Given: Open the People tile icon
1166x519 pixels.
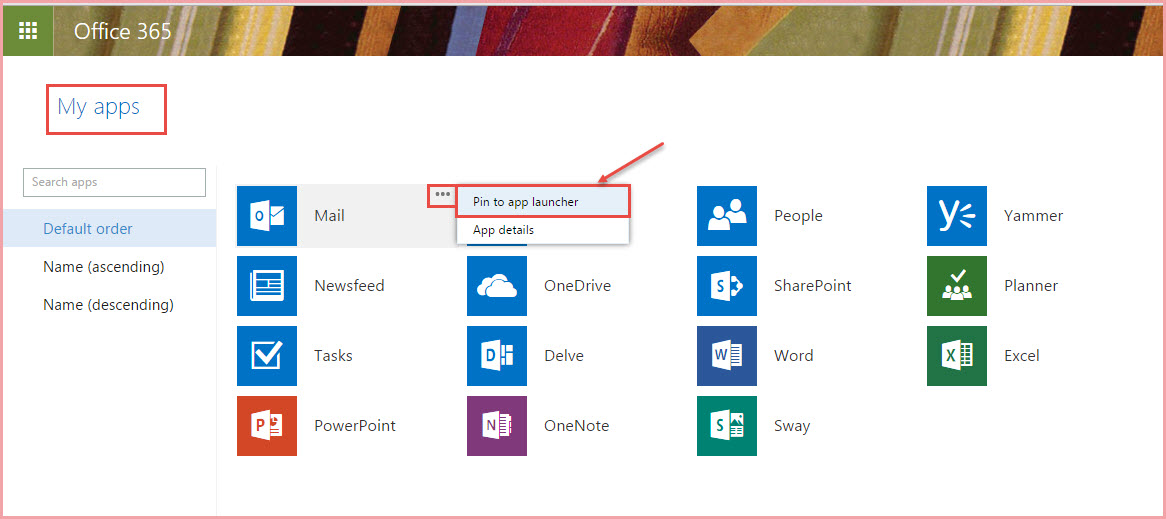Looking at the screenshot, I should click(727, 216).
